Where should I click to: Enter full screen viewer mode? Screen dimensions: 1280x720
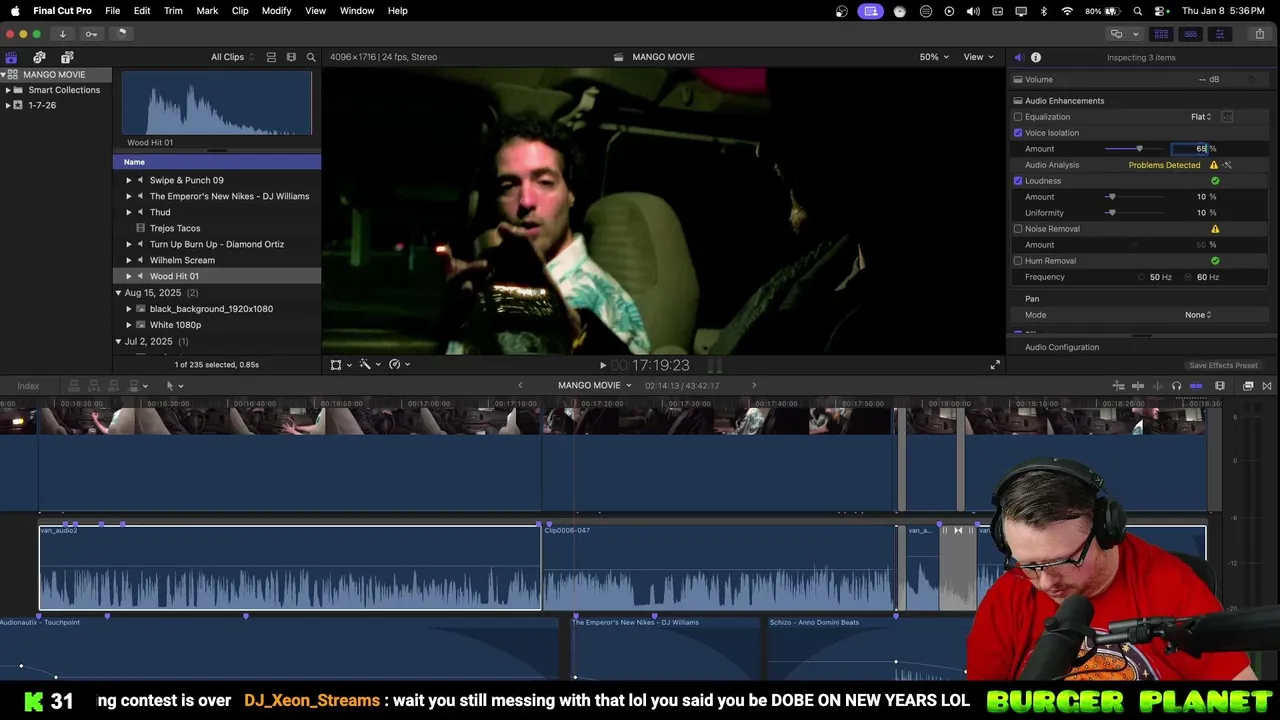tap(995, 365)
